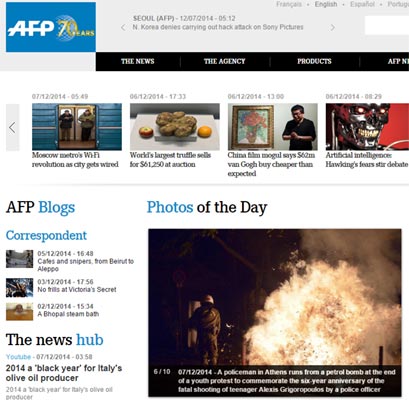Show previous headline in news ticker
The width and height of the screenshot is (409, 400).
pyautogui.click(x=123, y=27)
